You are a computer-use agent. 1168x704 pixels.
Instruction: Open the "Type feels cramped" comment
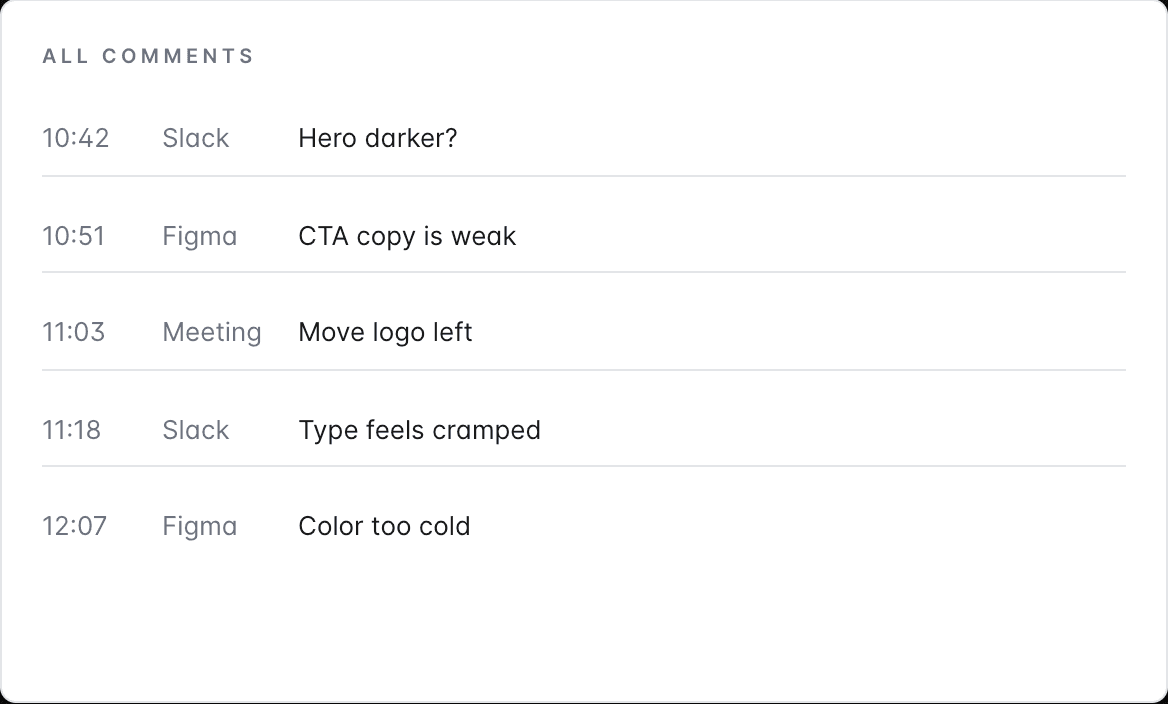click(419, 430)
